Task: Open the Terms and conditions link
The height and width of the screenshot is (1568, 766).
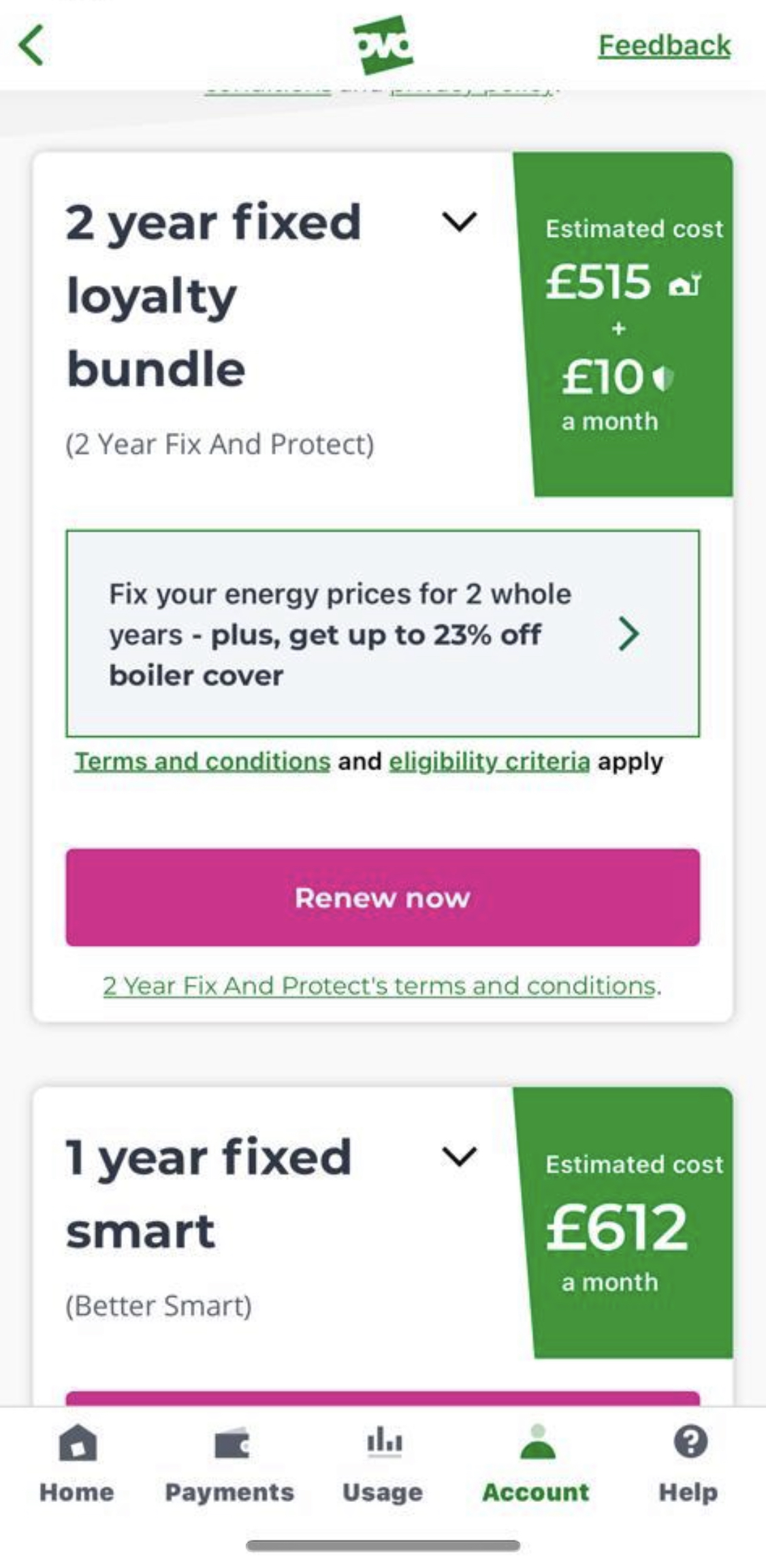Action: coord(202,761)
